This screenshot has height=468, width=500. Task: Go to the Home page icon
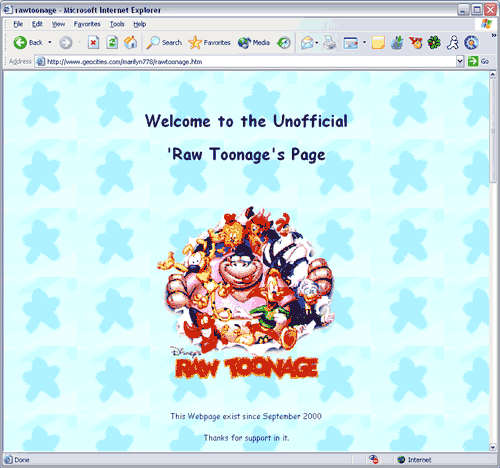[x=130, y=43]
